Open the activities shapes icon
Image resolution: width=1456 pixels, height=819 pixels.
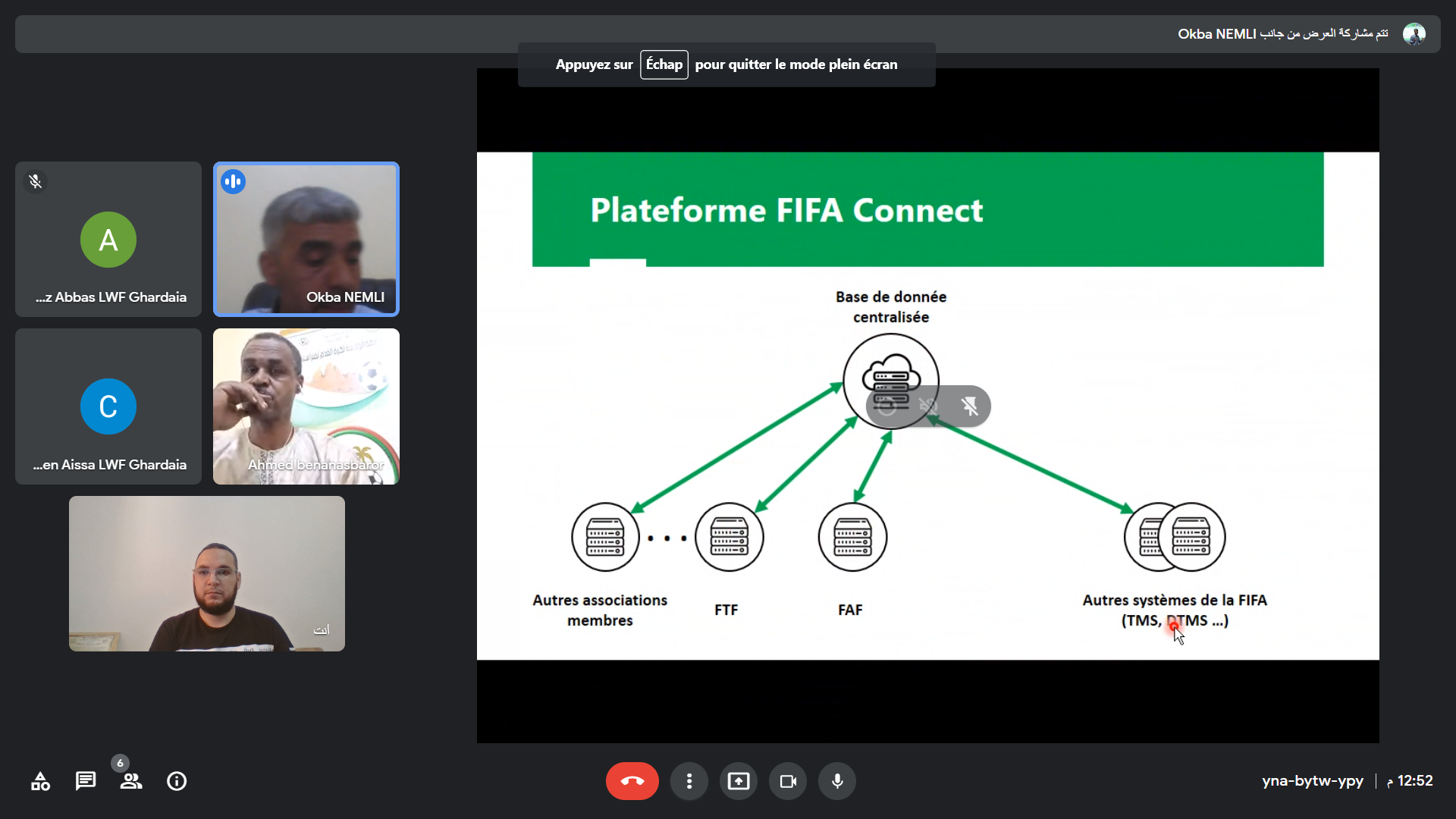(40, 781)
